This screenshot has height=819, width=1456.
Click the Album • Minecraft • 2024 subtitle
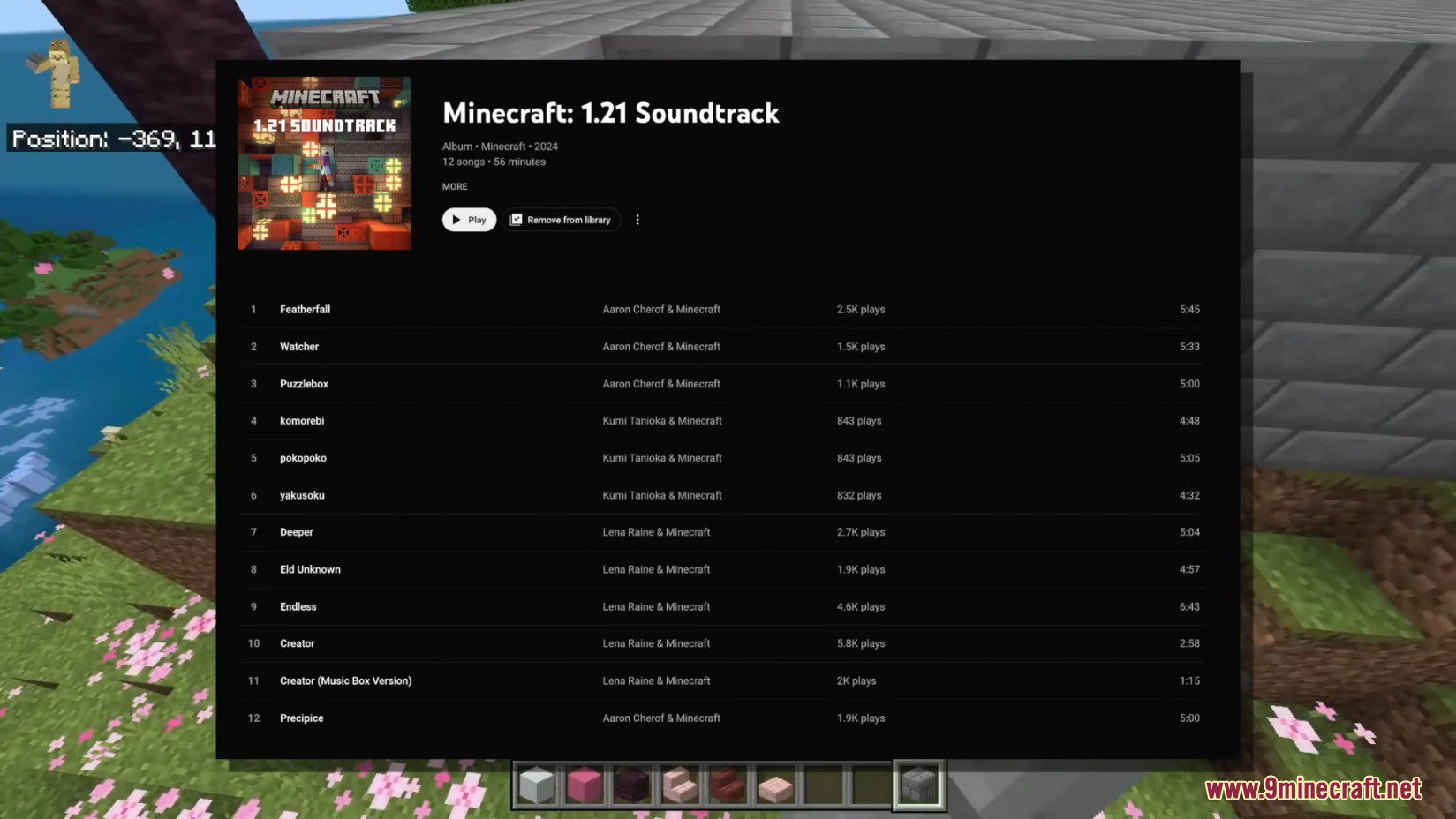500,147
